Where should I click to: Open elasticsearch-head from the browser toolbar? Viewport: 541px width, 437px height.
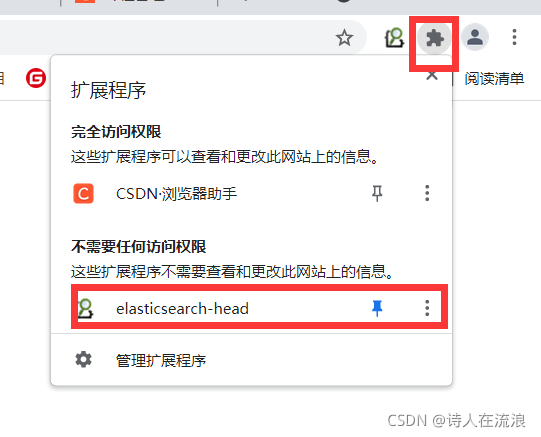[394, 38]
